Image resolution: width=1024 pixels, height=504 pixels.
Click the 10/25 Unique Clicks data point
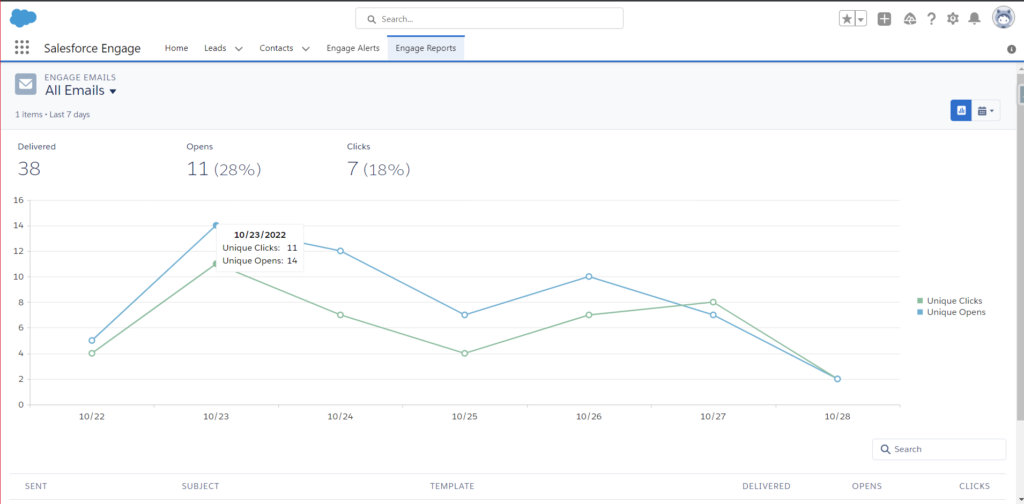point(464,353)
